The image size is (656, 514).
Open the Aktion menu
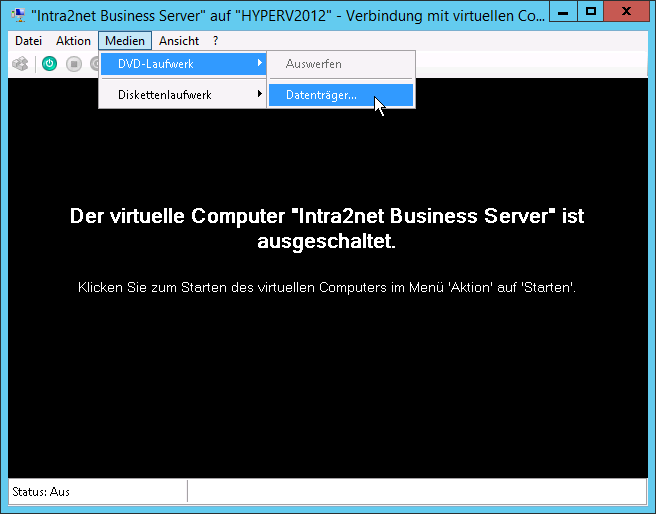coord(73,41)
